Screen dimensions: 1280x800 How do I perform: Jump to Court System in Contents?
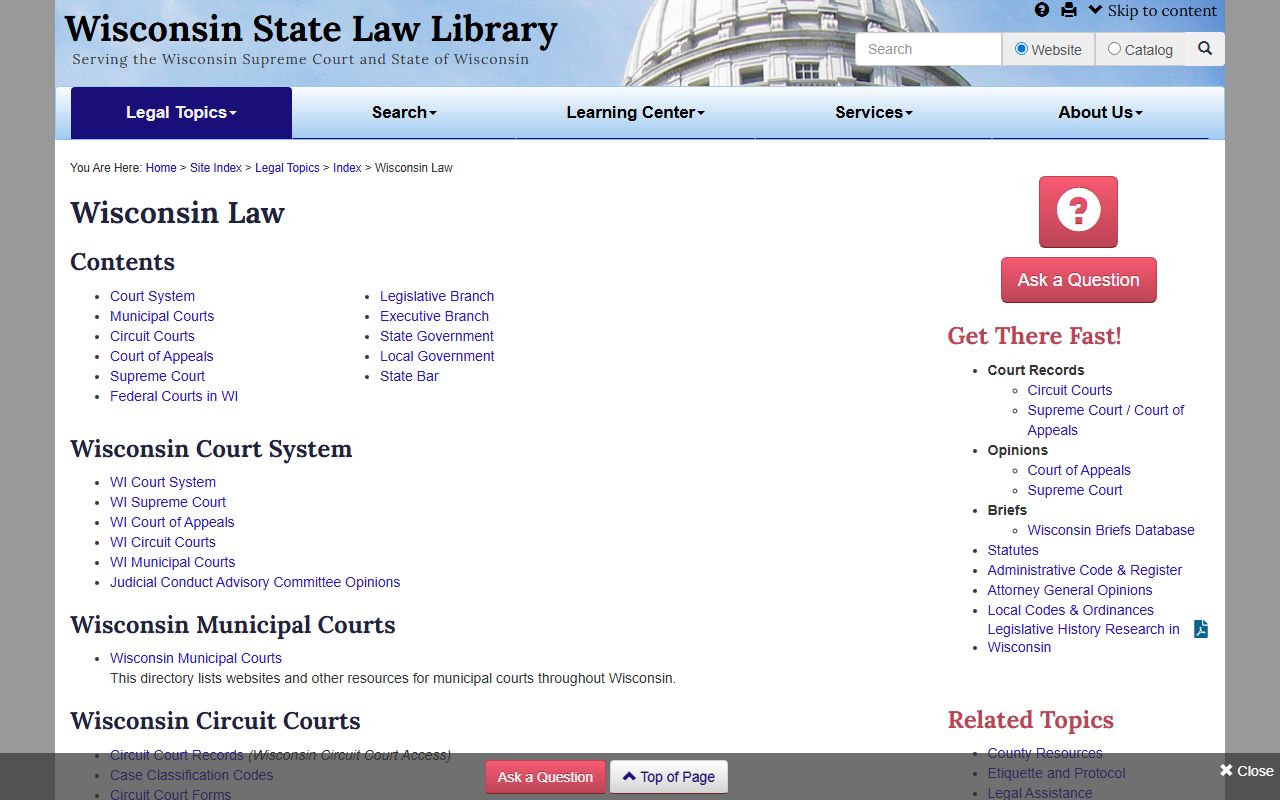click(x=152, y=296)
